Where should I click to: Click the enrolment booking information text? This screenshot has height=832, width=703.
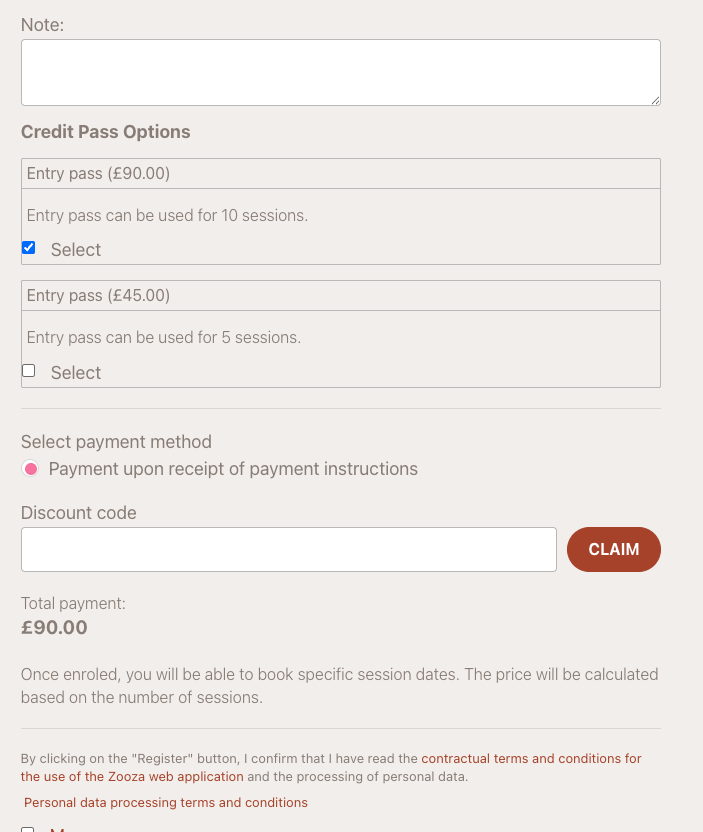[340, 685]
